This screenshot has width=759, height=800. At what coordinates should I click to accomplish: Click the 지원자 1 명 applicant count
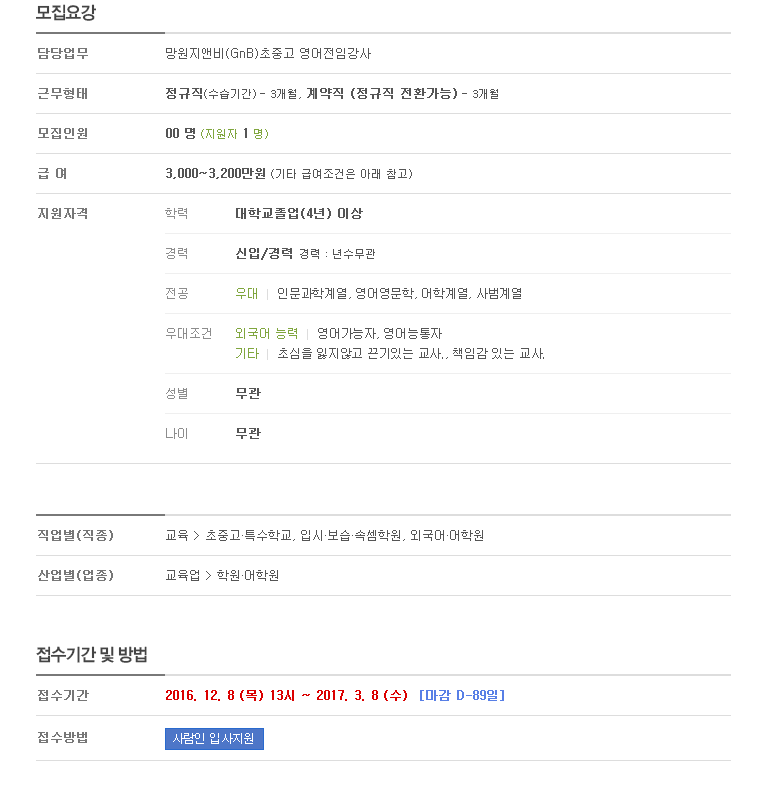coord(234,134)
